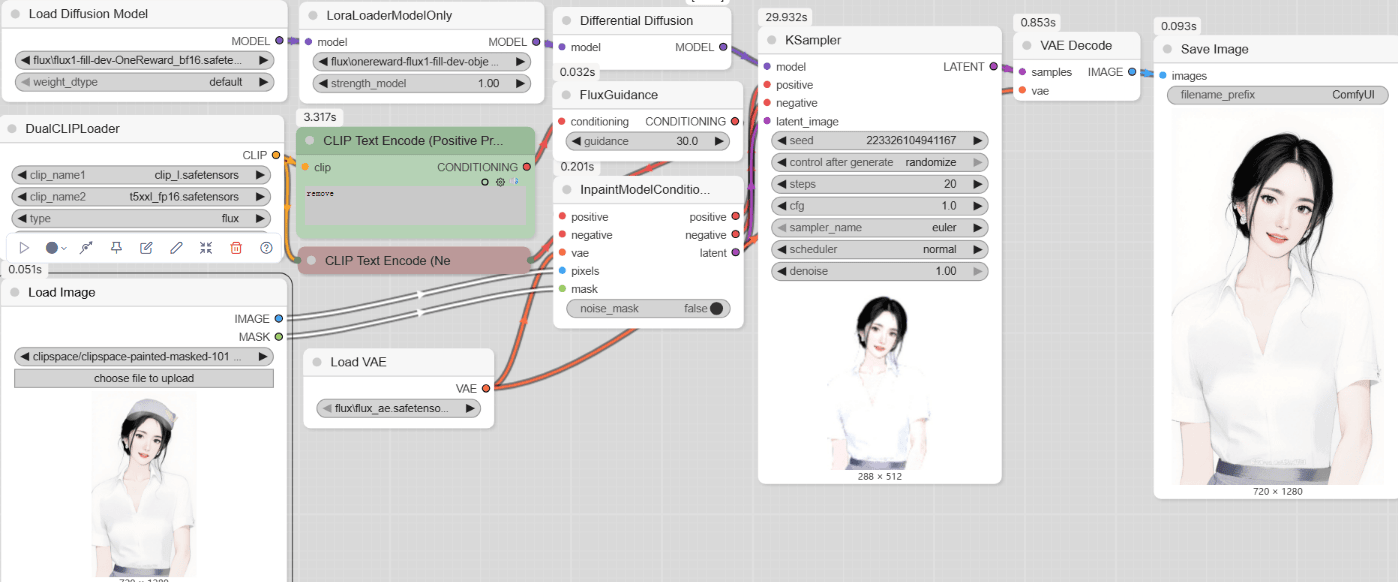
Task: Click the CLIP Text Encode negative node title
Action: click(387, 261)
